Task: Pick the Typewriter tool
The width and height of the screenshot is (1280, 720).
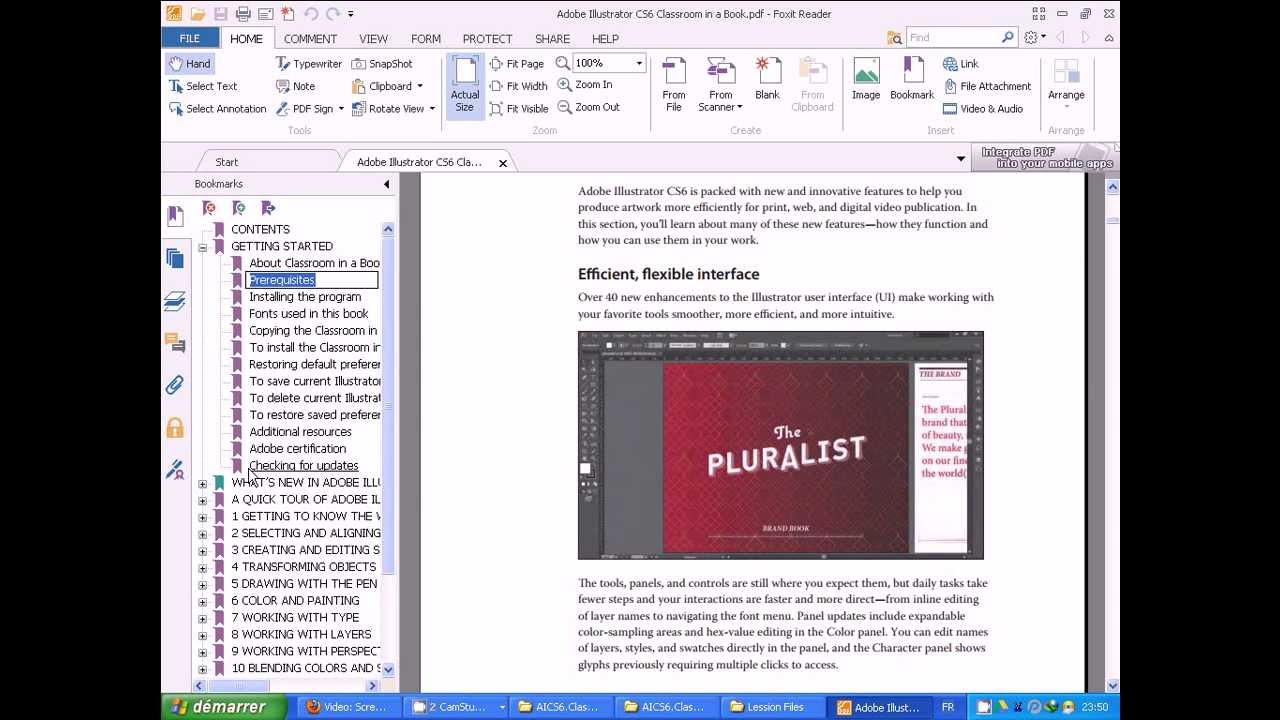Action: click(x=309, y=64)
